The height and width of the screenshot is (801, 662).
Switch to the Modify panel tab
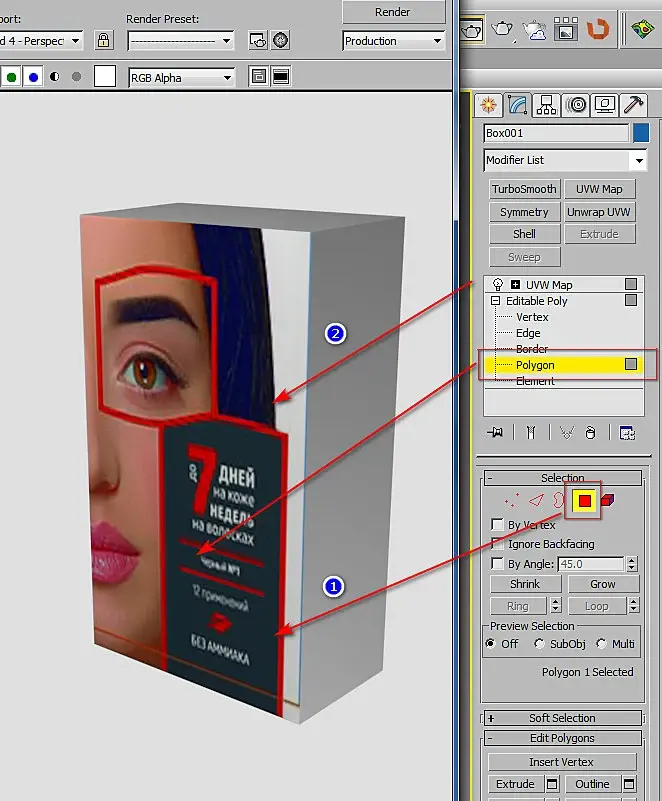point(517,105)
